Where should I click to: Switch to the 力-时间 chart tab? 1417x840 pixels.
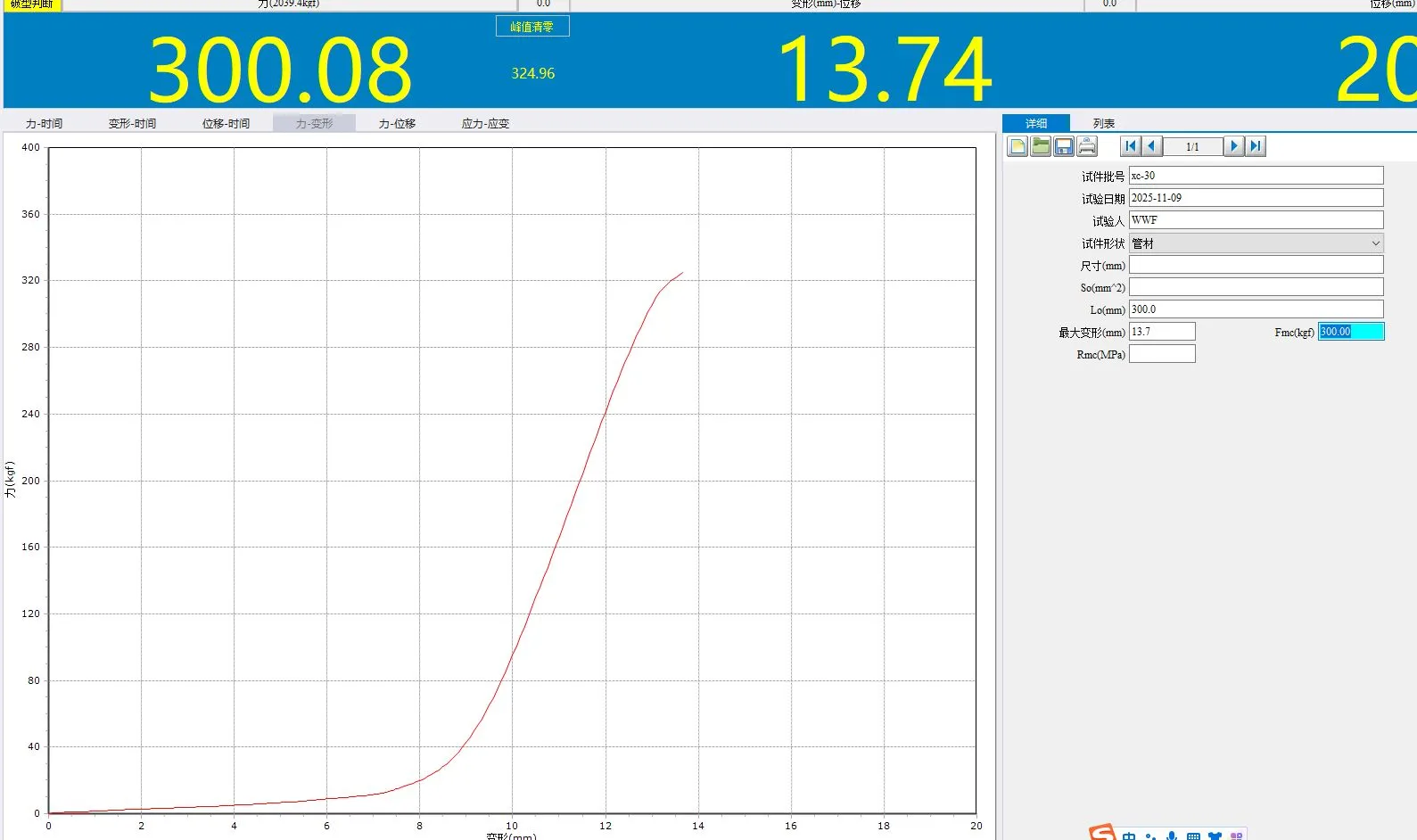tap(44, 123)
